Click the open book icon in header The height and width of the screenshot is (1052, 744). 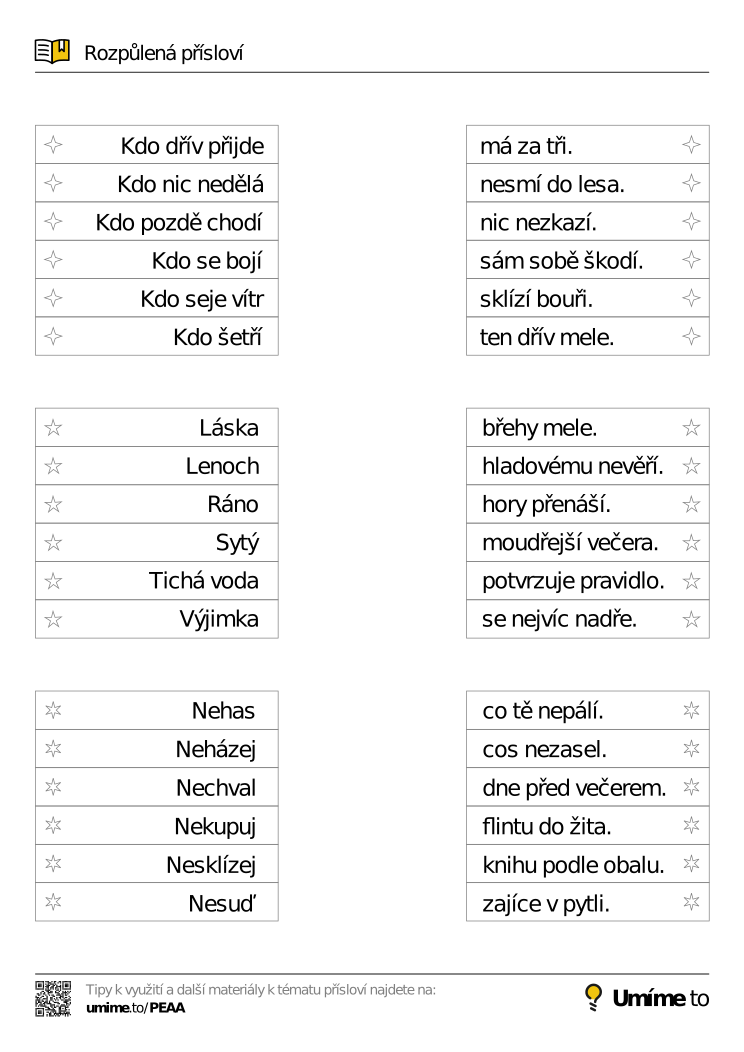click(52, 50)
